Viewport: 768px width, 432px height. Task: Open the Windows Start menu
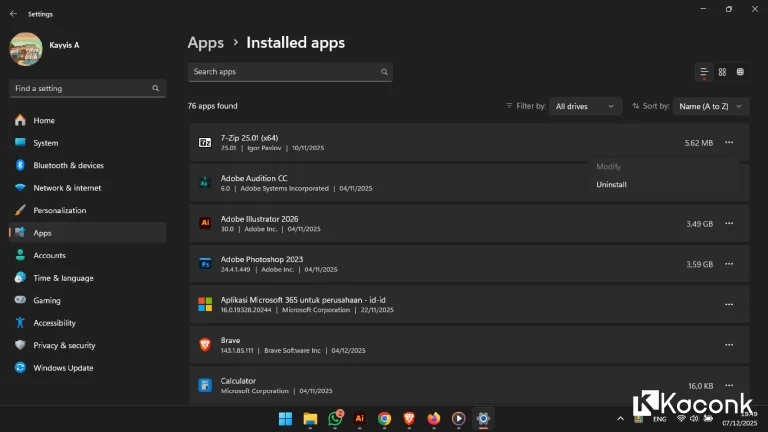[x=285, y=419]
